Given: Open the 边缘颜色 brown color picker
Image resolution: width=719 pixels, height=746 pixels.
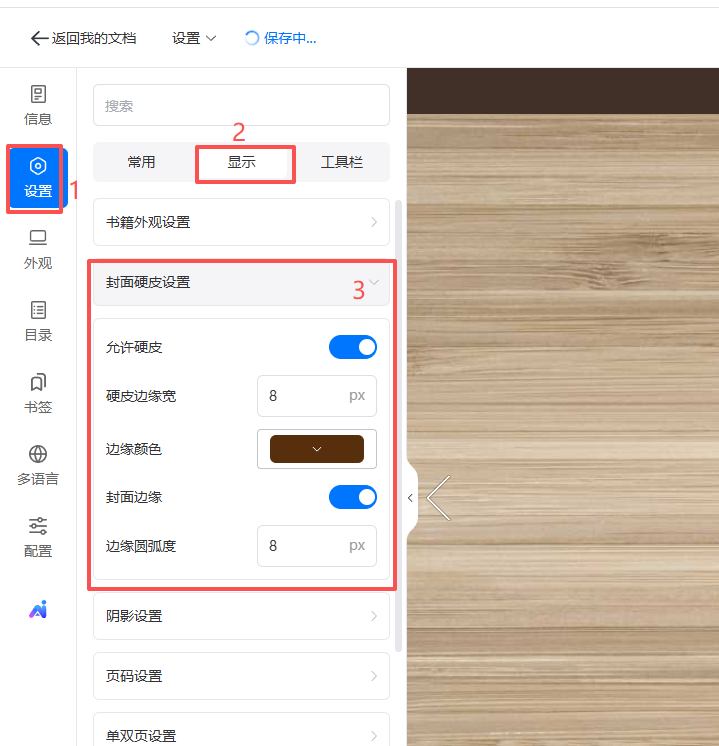Looking at the screenshot, I should coord(316,449).
